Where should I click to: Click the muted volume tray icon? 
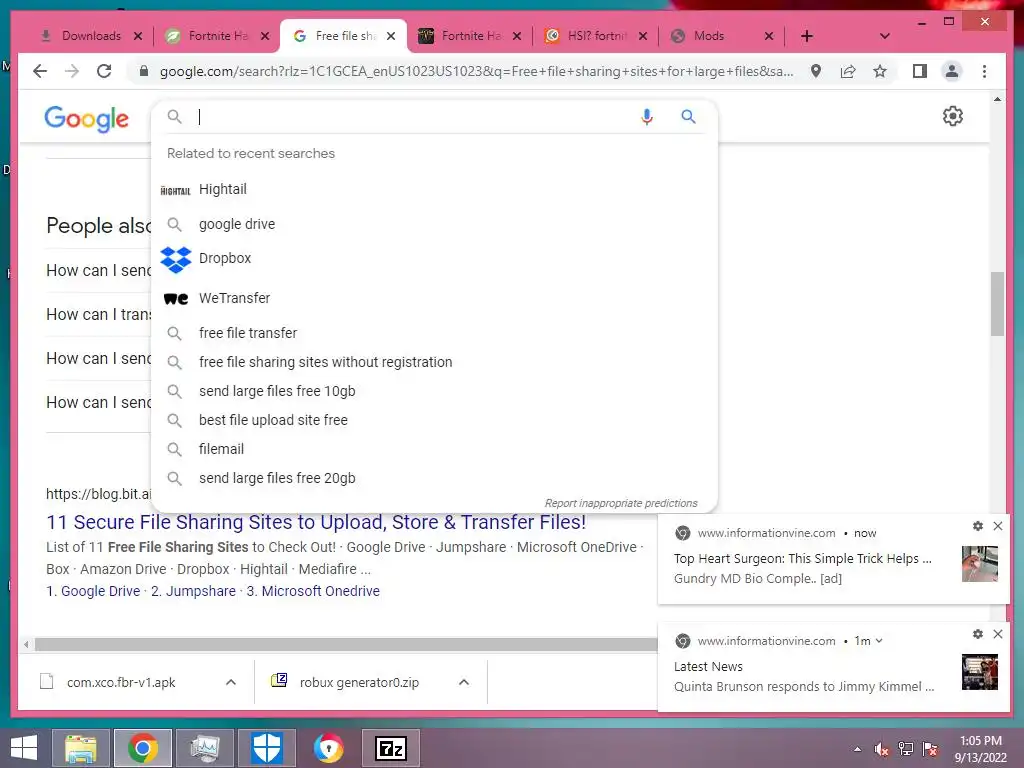coord(881,750)
